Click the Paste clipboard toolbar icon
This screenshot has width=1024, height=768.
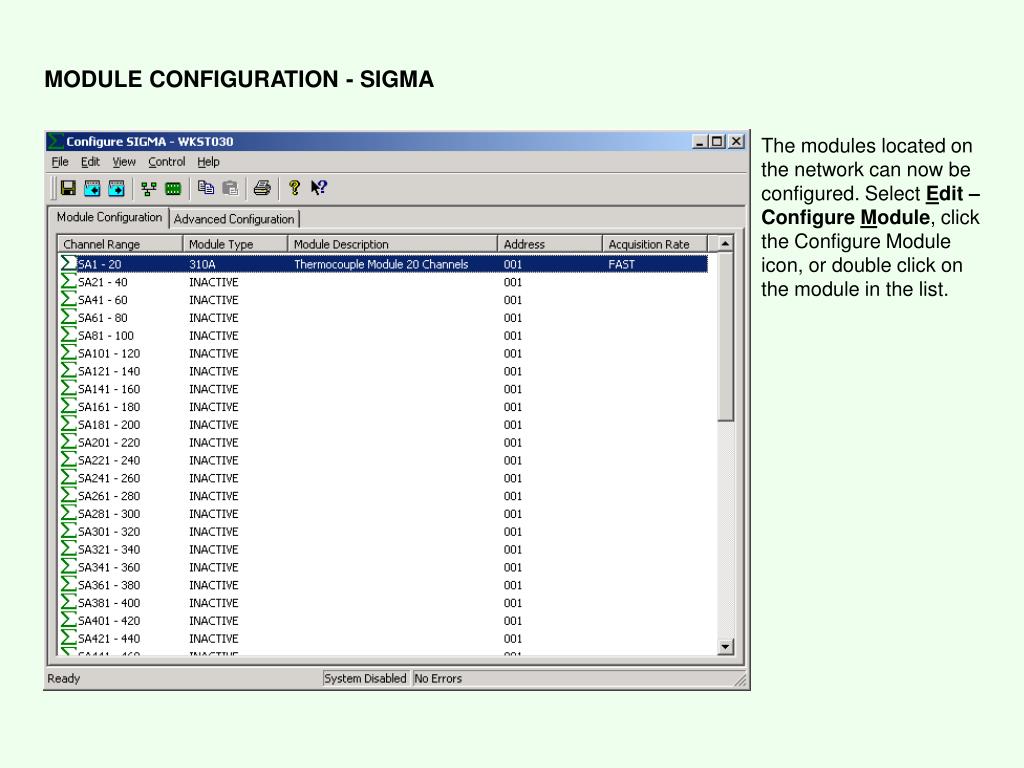point(230,188)
